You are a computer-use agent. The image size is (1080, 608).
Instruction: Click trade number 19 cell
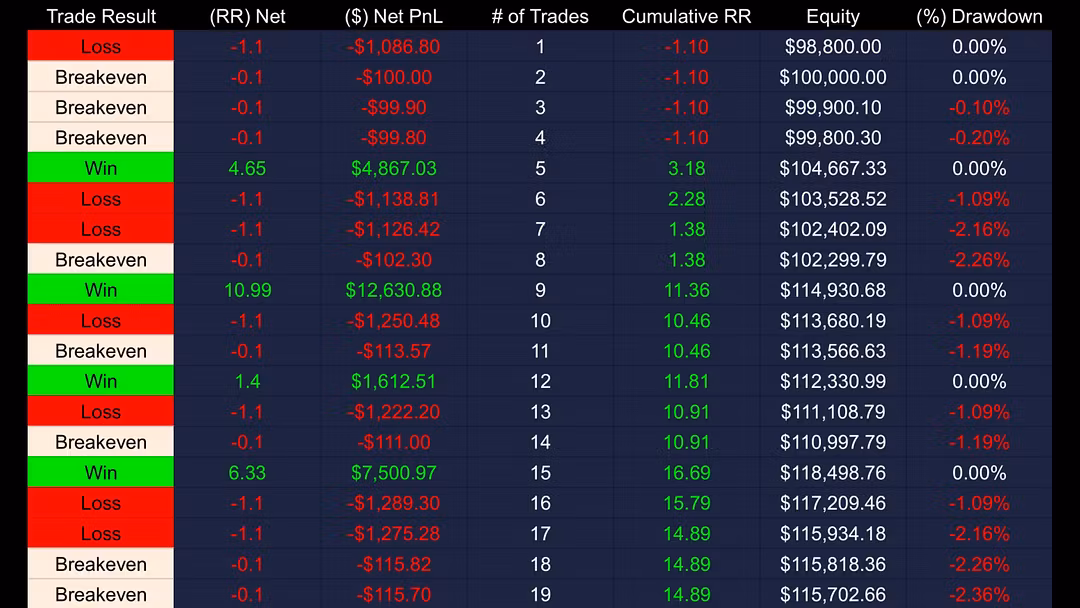(540, 594)
